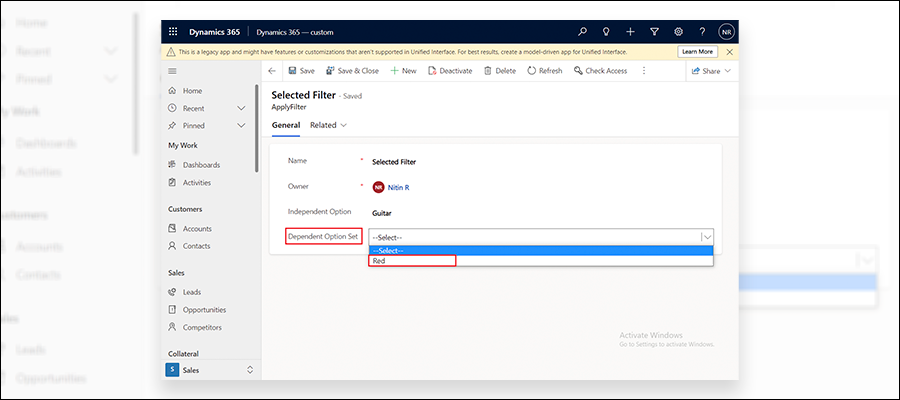Click the Dynamics 365 — custom app name
The image size is (900, 400).
(x=294, y=32)
